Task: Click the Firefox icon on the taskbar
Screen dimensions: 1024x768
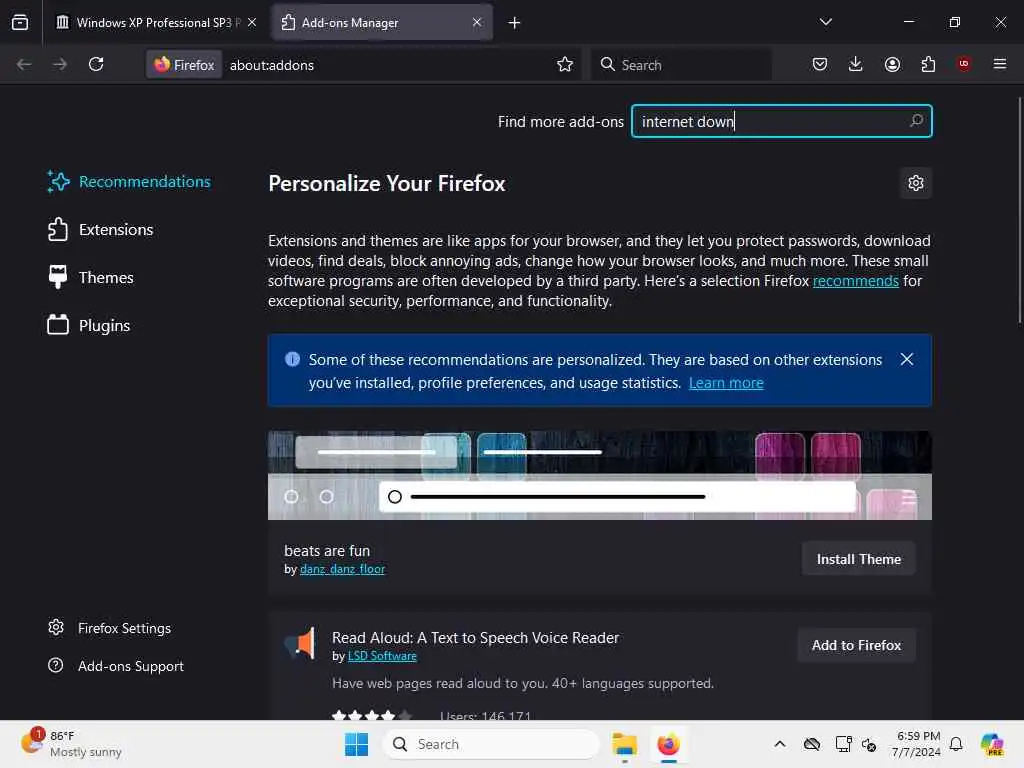Action: point(668,744)
